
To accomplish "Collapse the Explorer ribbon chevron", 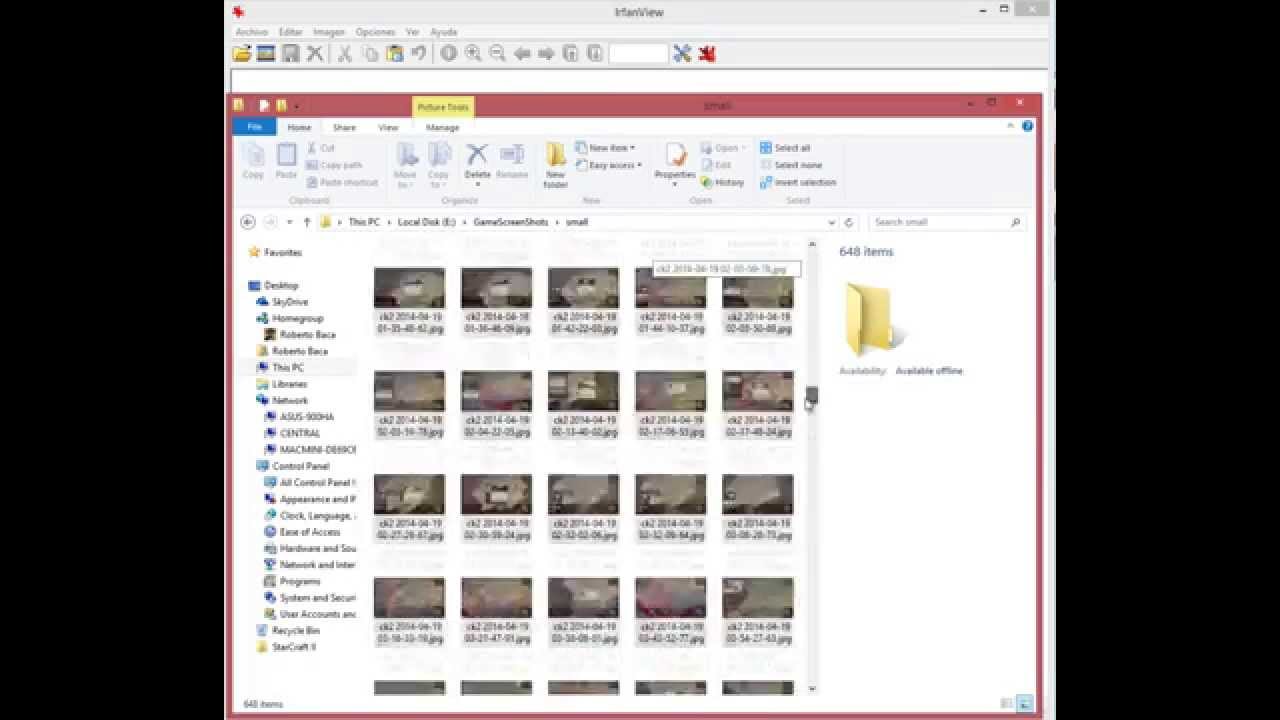I will point(1011,127).
